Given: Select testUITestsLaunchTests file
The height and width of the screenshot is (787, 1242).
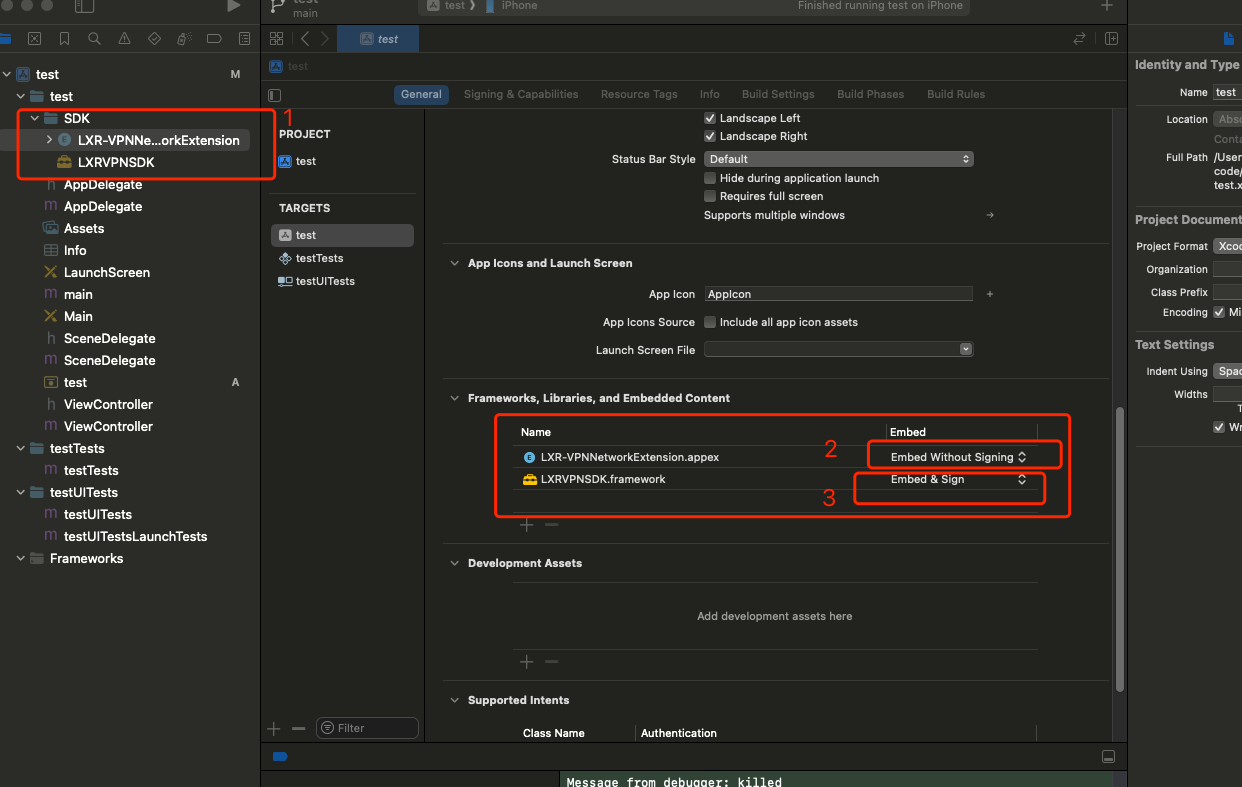Looking at the screenshot, I should pos(135,536).
